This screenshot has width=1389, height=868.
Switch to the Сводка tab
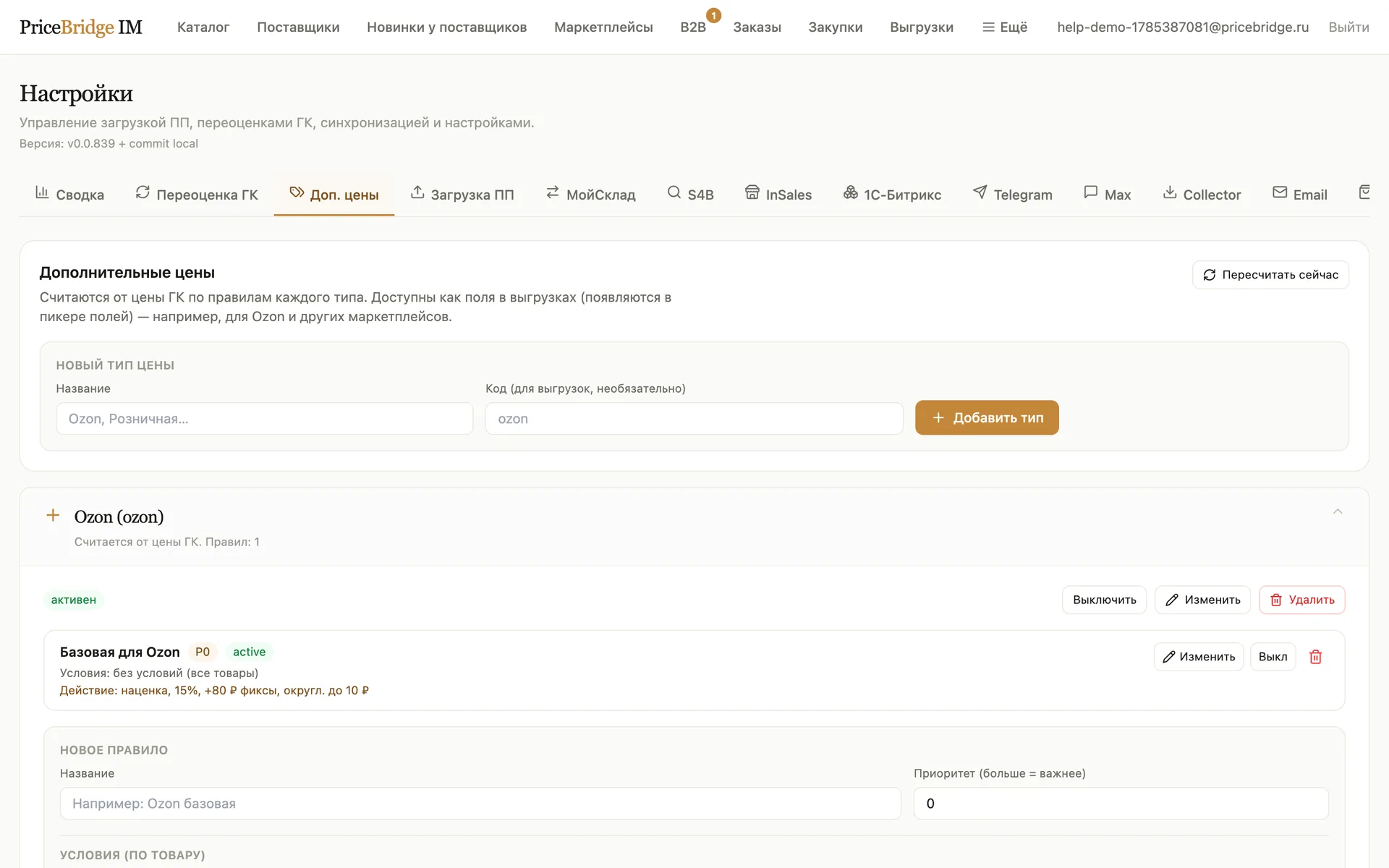pyautogui.click(x=69, y=194)
